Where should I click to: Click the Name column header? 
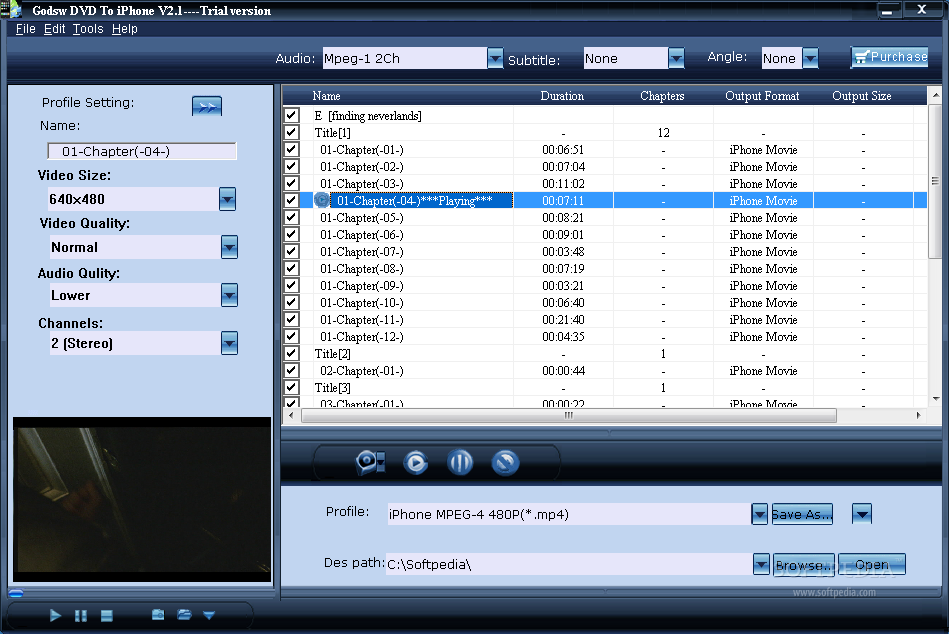[326, 96]
